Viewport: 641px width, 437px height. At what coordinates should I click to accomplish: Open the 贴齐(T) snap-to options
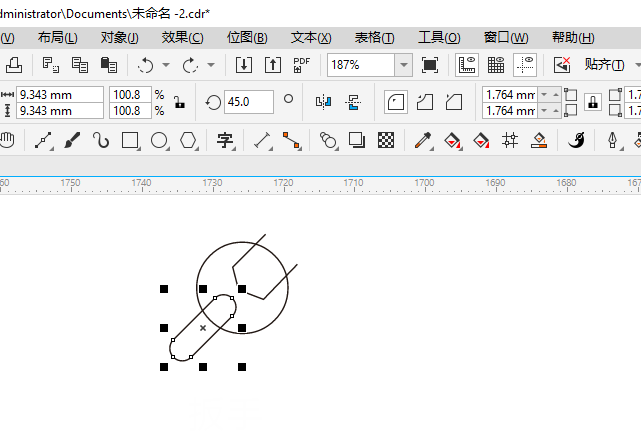point(604,65)
